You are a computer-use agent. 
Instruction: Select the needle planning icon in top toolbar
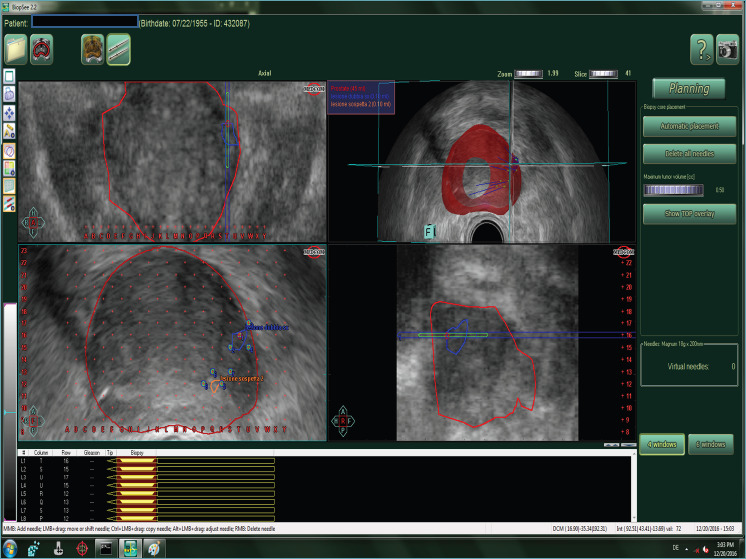(119, 48)
